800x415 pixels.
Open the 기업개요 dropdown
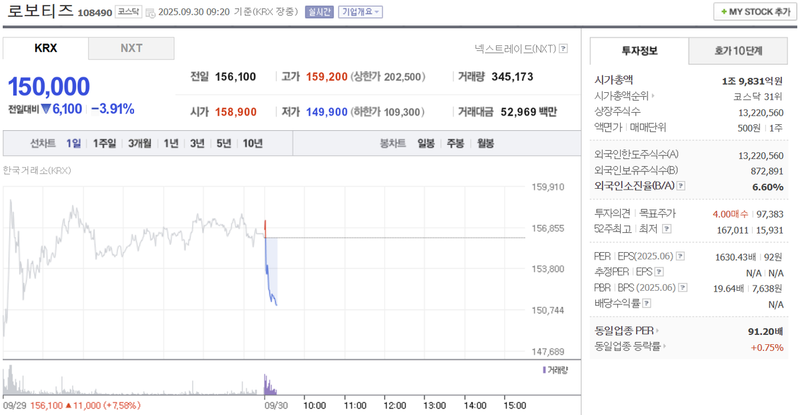pos(361,13)
